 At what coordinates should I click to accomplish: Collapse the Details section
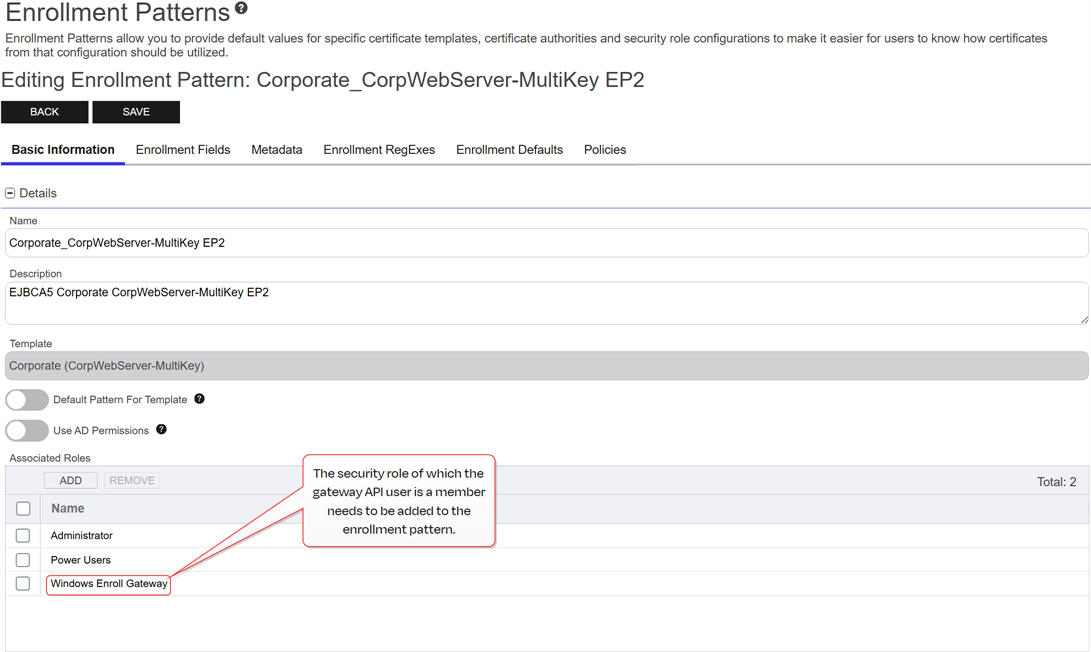(10, 193)
